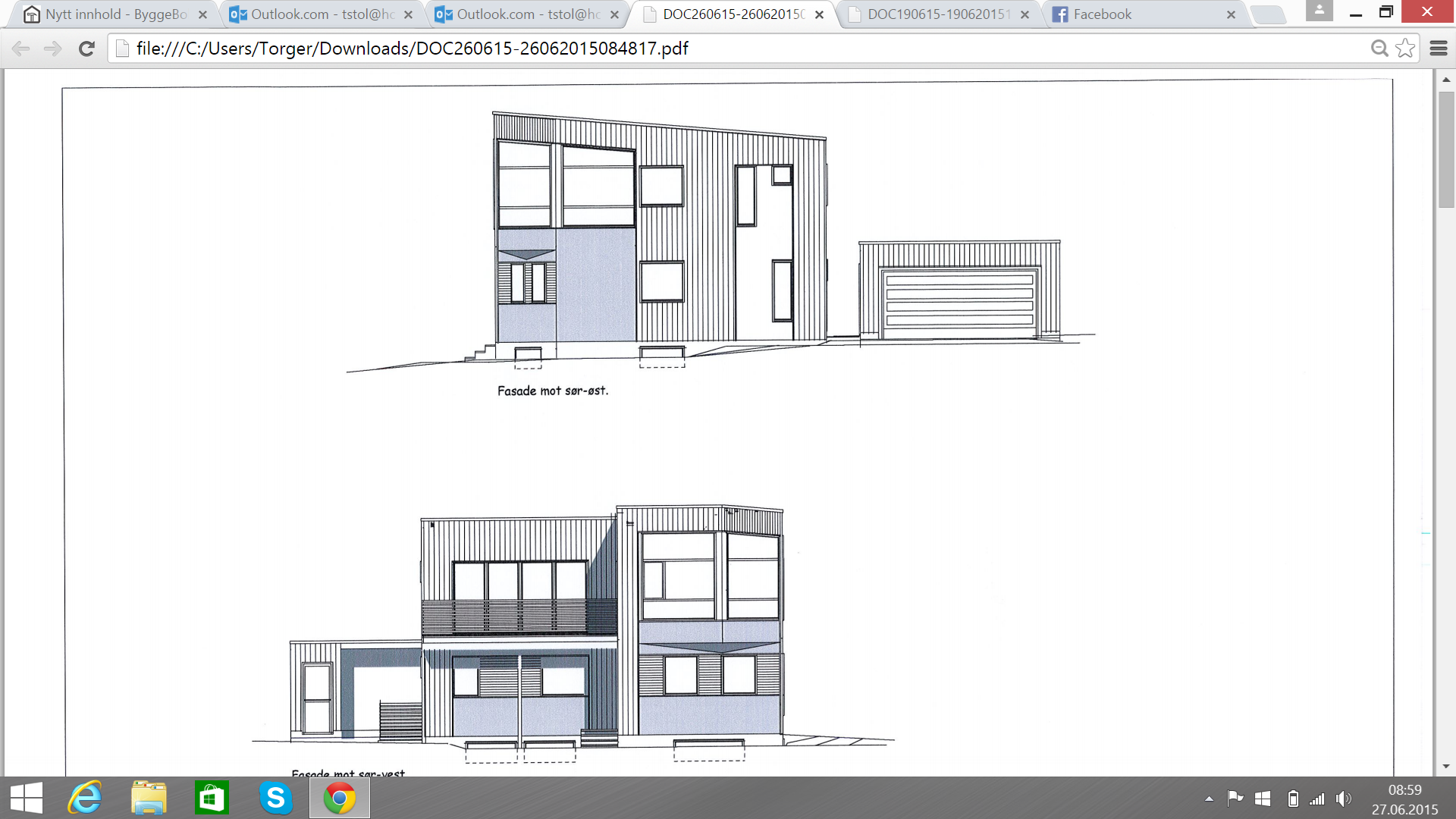Click the browser forward arrow
The width and height of the screenshot is (1456, 819).
pos(52,49)
